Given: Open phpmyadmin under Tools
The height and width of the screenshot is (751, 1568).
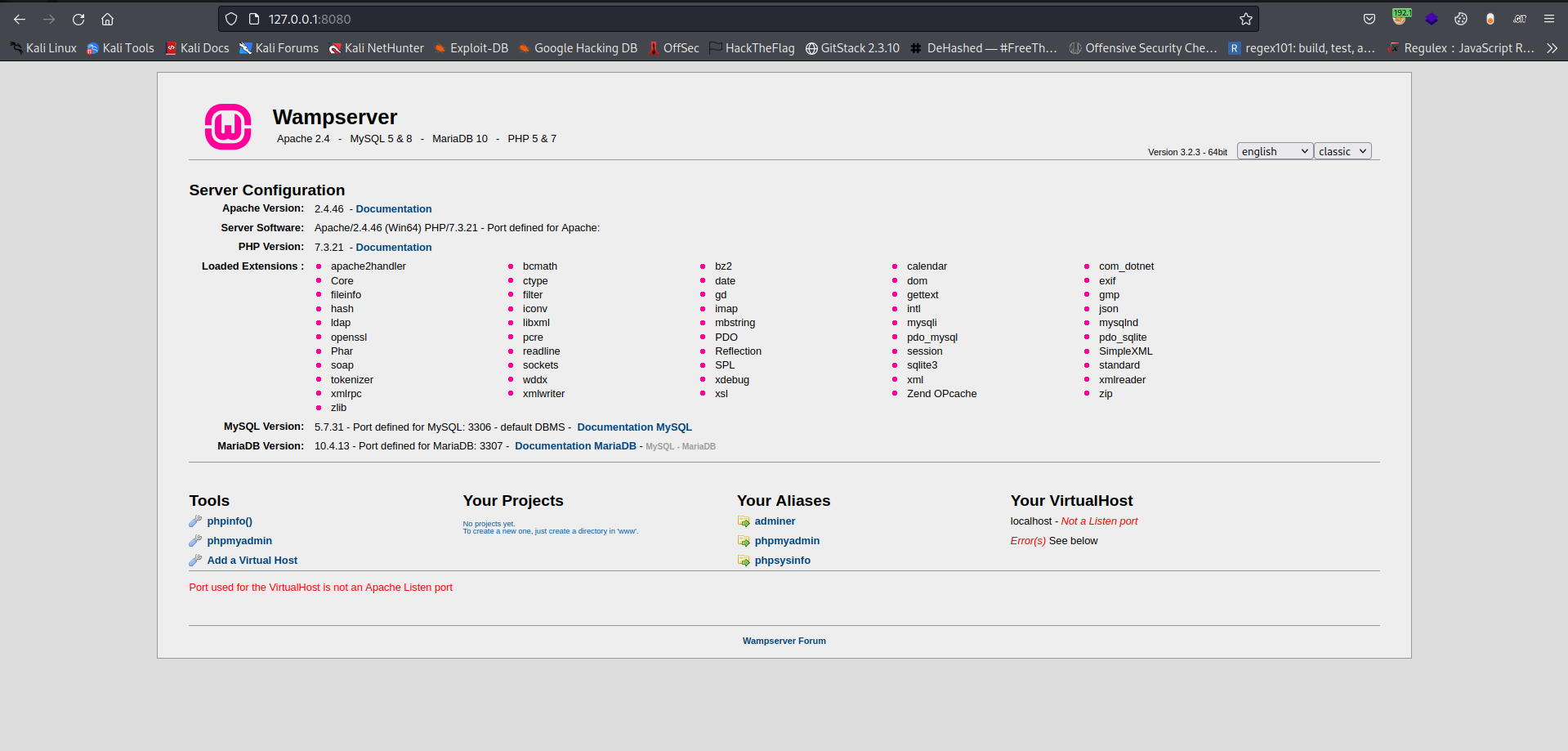Looking at the screenshot, I should point(239,541).
